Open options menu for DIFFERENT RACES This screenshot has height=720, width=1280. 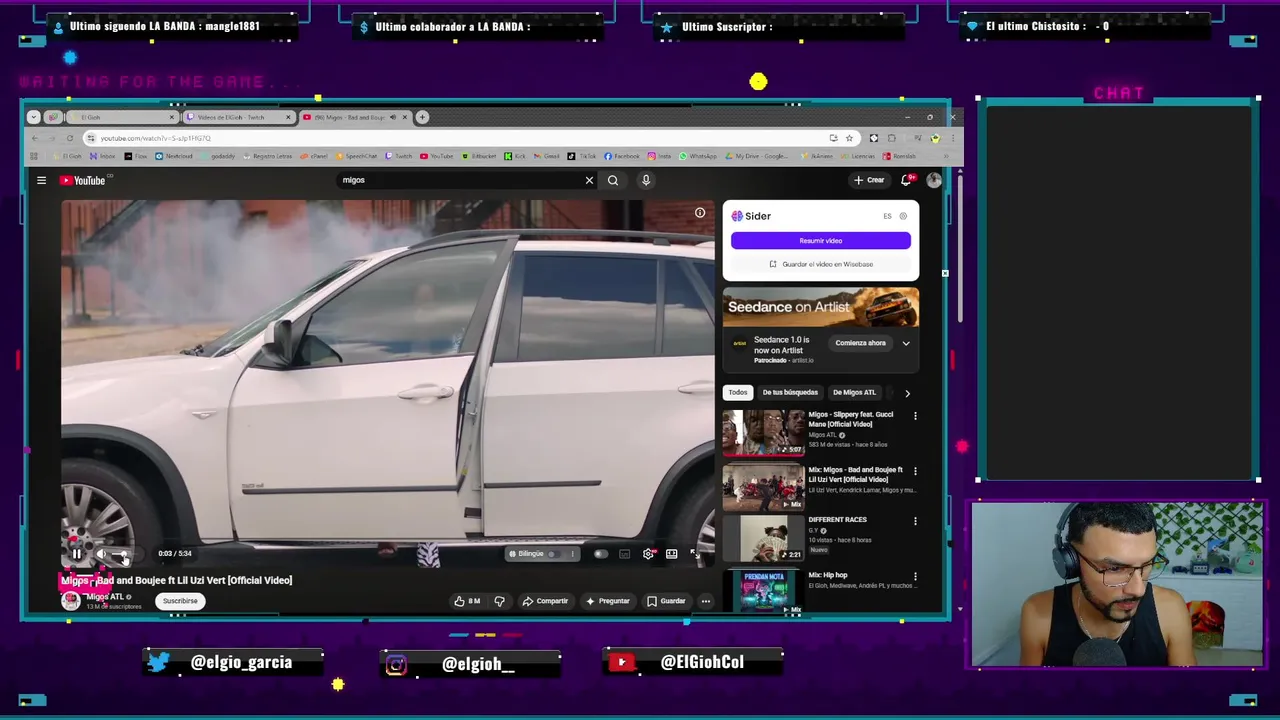[914, 521]
